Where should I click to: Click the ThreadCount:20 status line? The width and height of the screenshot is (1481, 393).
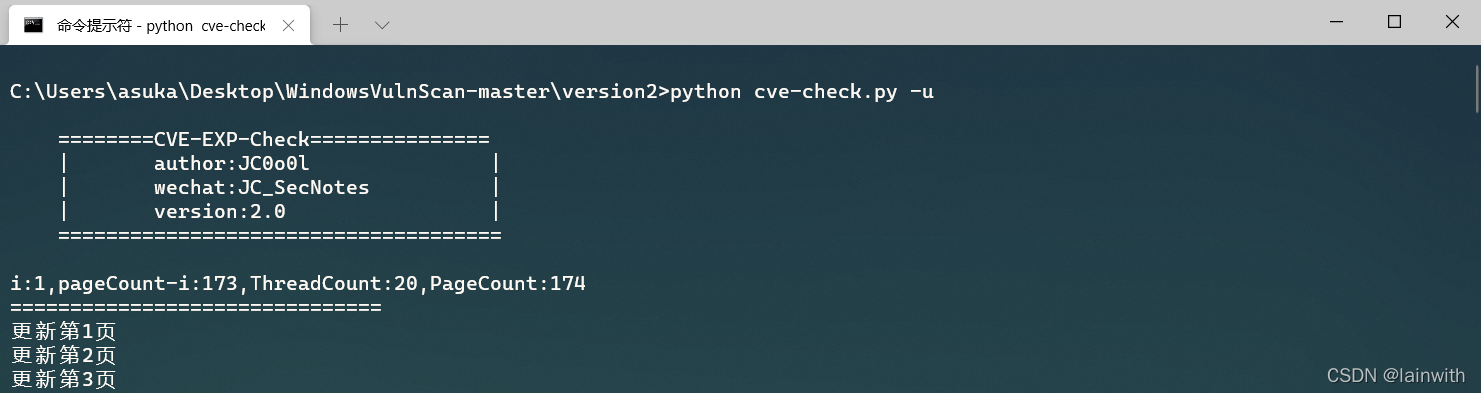[298, 283]
